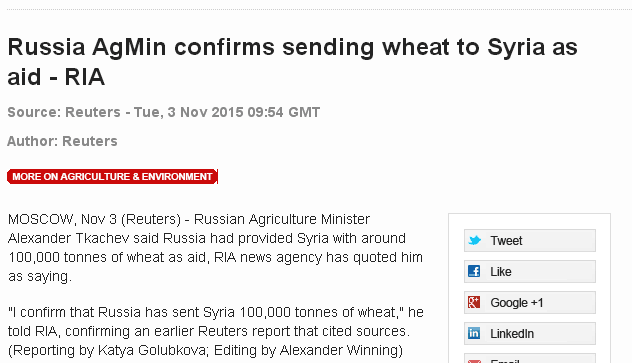The height and width of the screenshot is (363, 632).
Task: Click the word RIA in the headline
Action: [x=85, y=77]
